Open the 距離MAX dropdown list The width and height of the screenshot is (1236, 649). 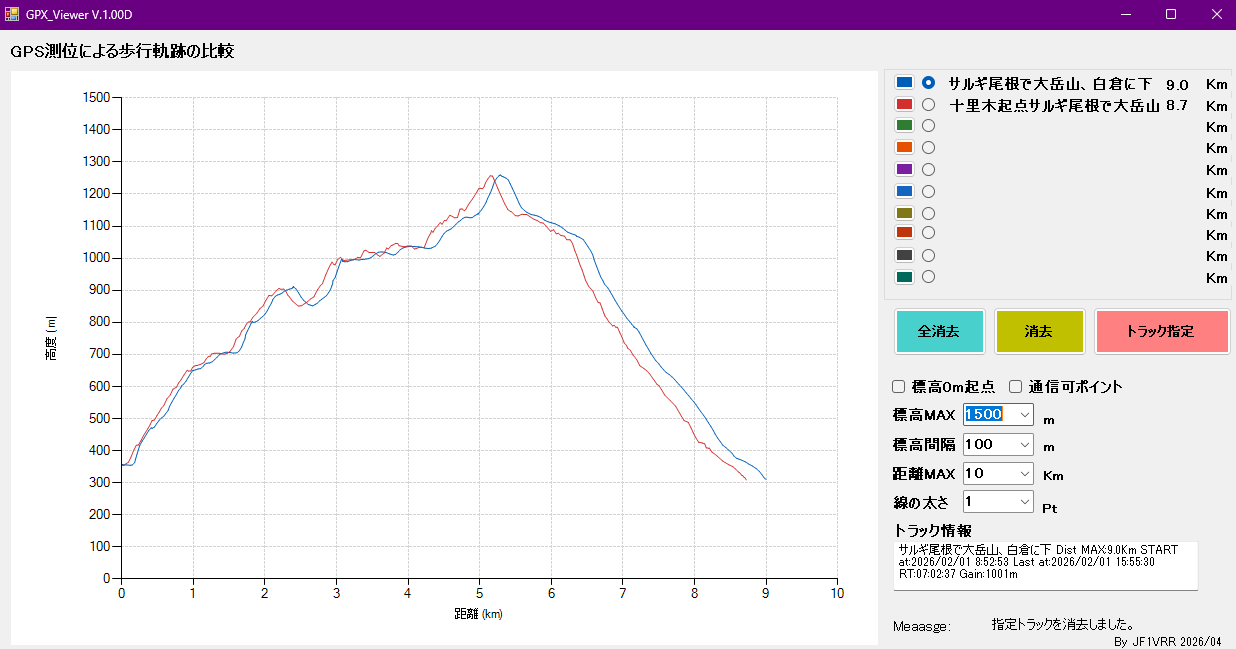[1024, 474]
